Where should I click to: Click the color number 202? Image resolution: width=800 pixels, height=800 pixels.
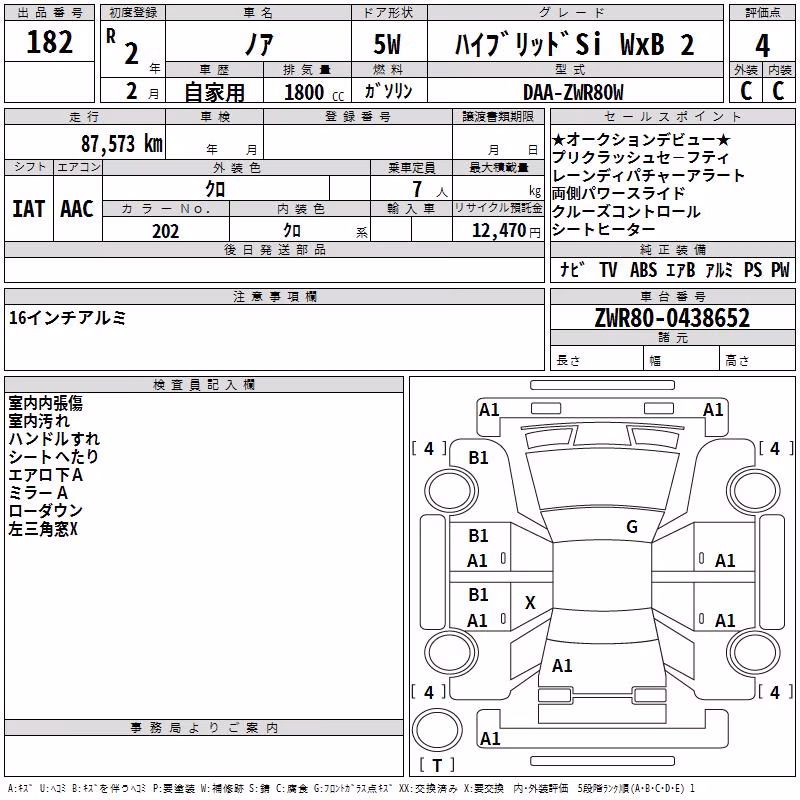[165, 231]
